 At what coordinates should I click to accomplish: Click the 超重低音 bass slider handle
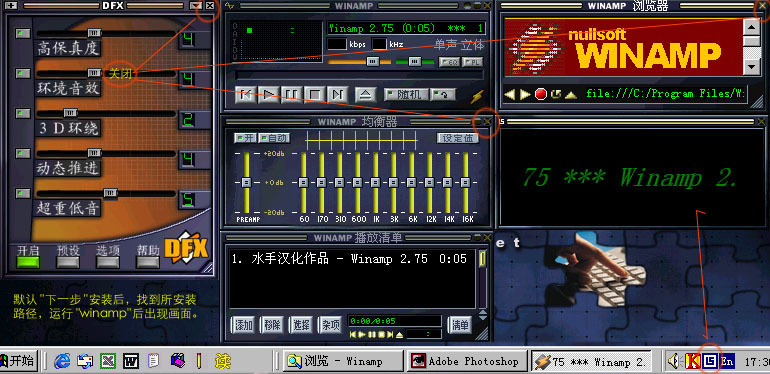tap(110, 193)
